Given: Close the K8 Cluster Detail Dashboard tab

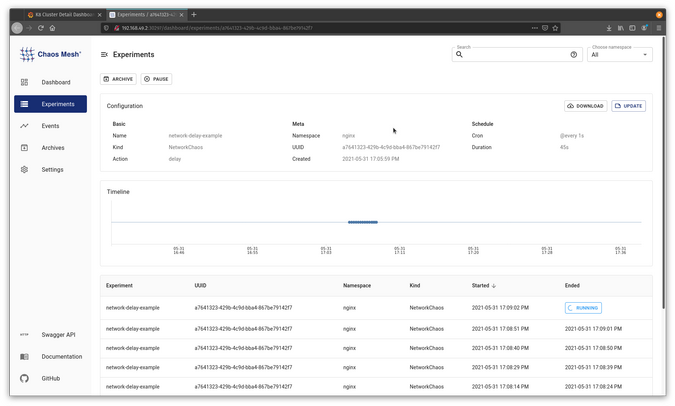Looking at the screenshot, I should (99, 15).
